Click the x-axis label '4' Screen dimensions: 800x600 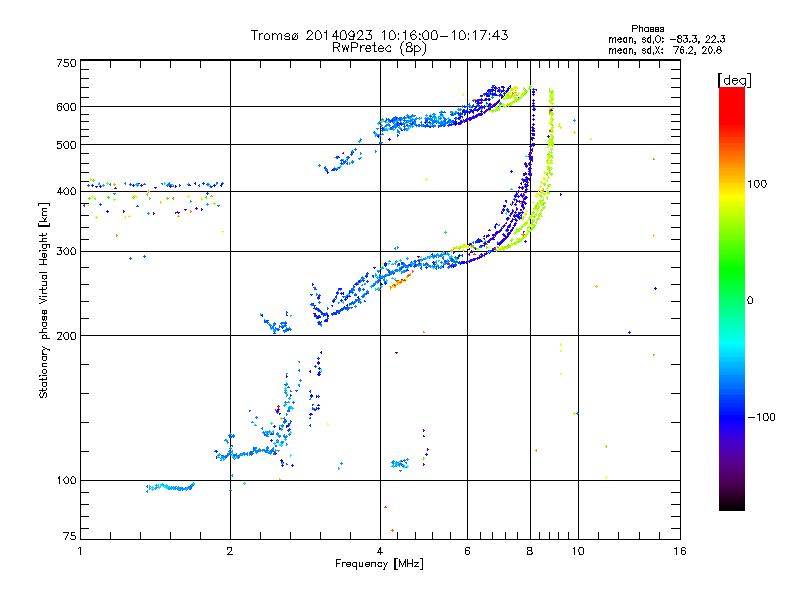click(380, 551)
